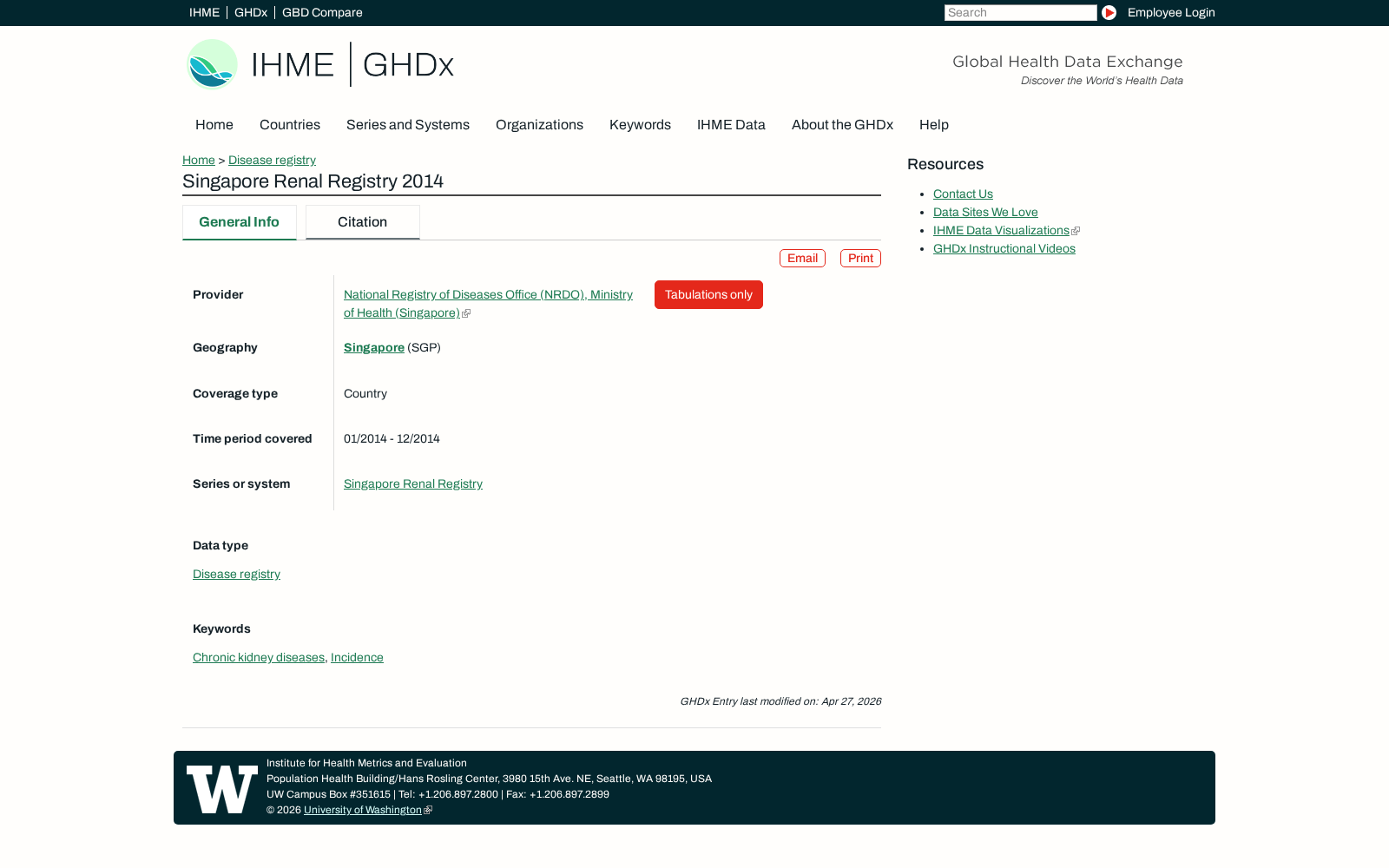Open Data Sites We Love link

coord(985,213)
